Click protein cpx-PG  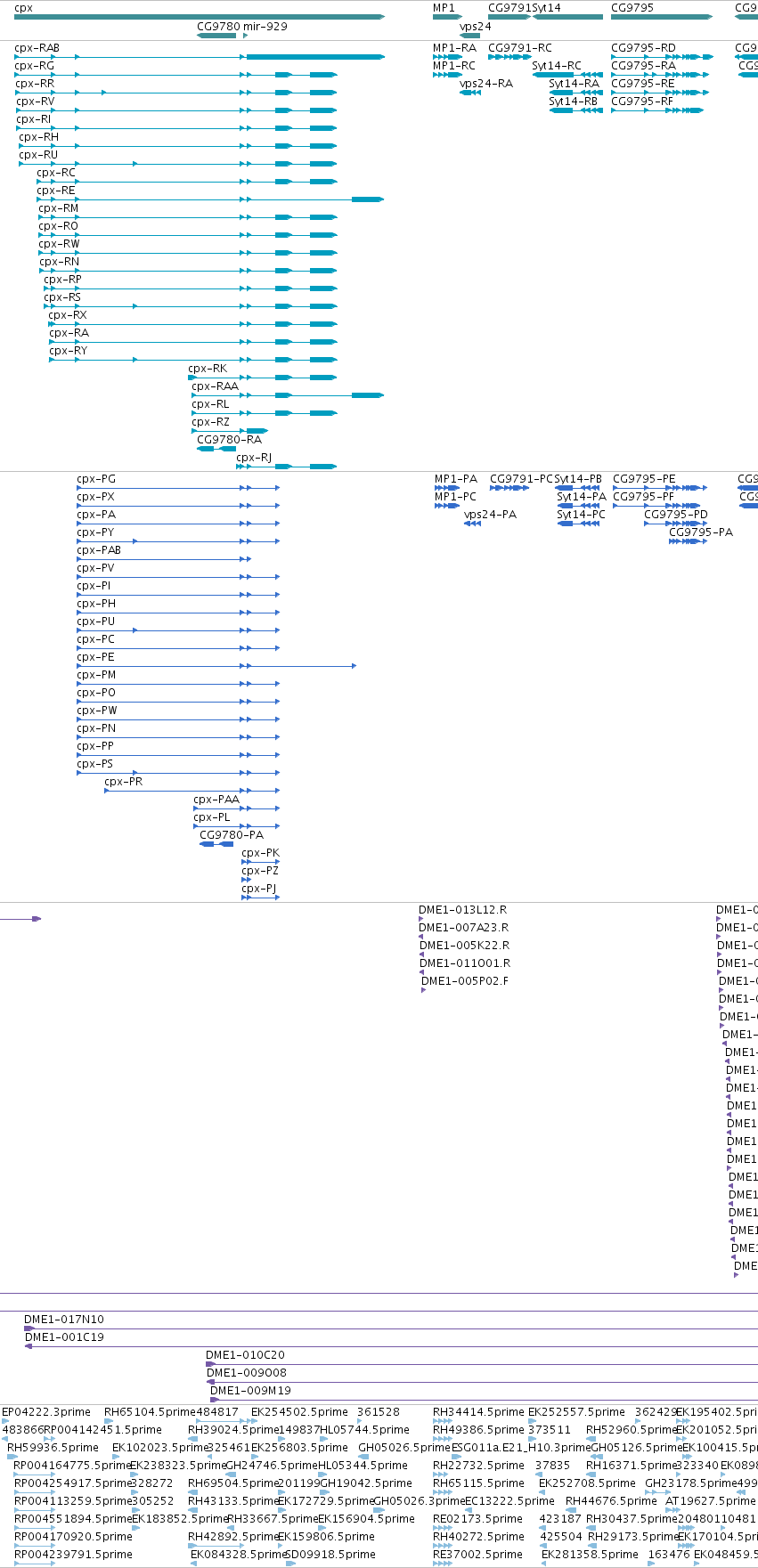click(96, 479)
